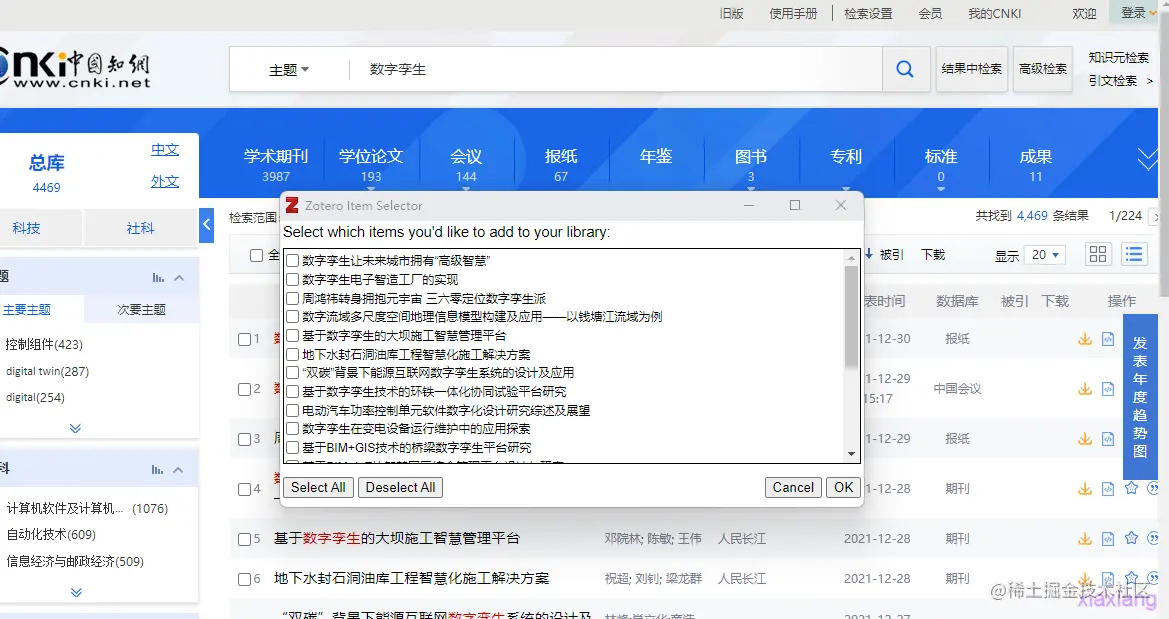This screenshot has width=1169, height=619.
Task: Check 数字孪生在变电设备运行维护中的应用探索 in Zotero
Action: pos(292,428)
